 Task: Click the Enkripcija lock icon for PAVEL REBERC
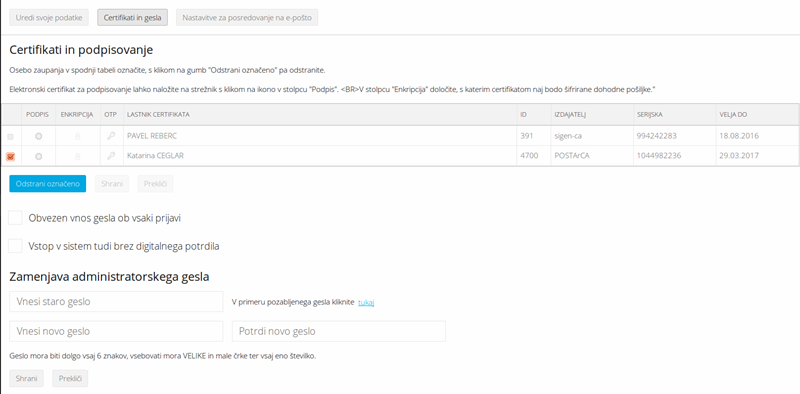pyautogui.click(x=78, y=137)
